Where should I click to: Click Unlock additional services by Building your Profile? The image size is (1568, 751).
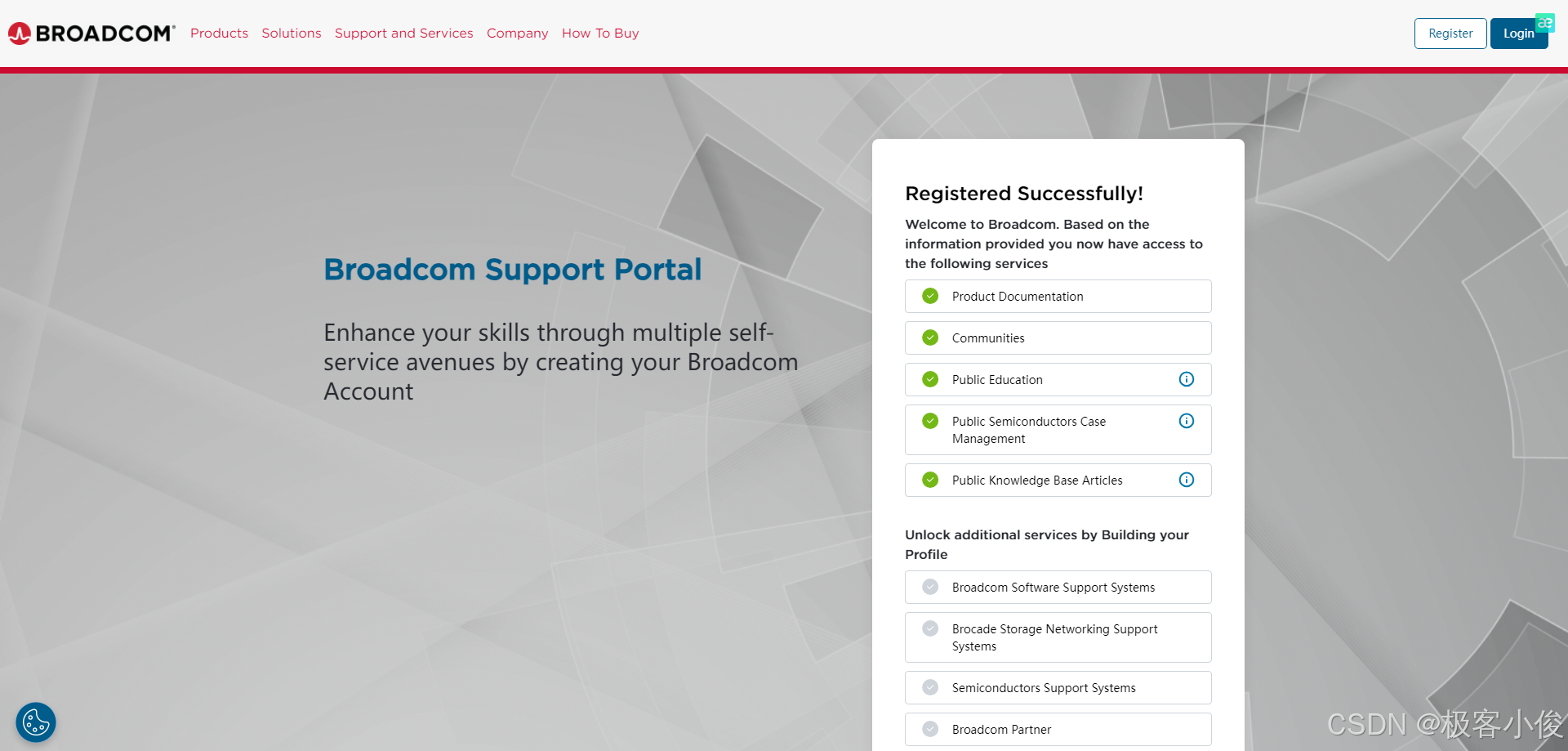coord(1047,544)
